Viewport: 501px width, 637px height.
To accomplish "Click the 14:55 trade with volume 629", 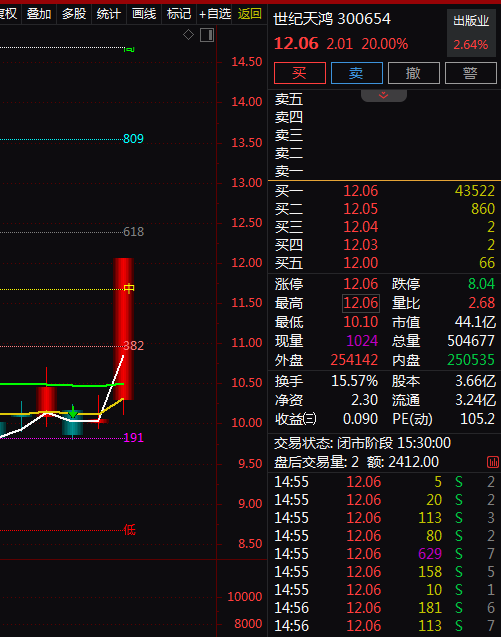I will 384,554.
